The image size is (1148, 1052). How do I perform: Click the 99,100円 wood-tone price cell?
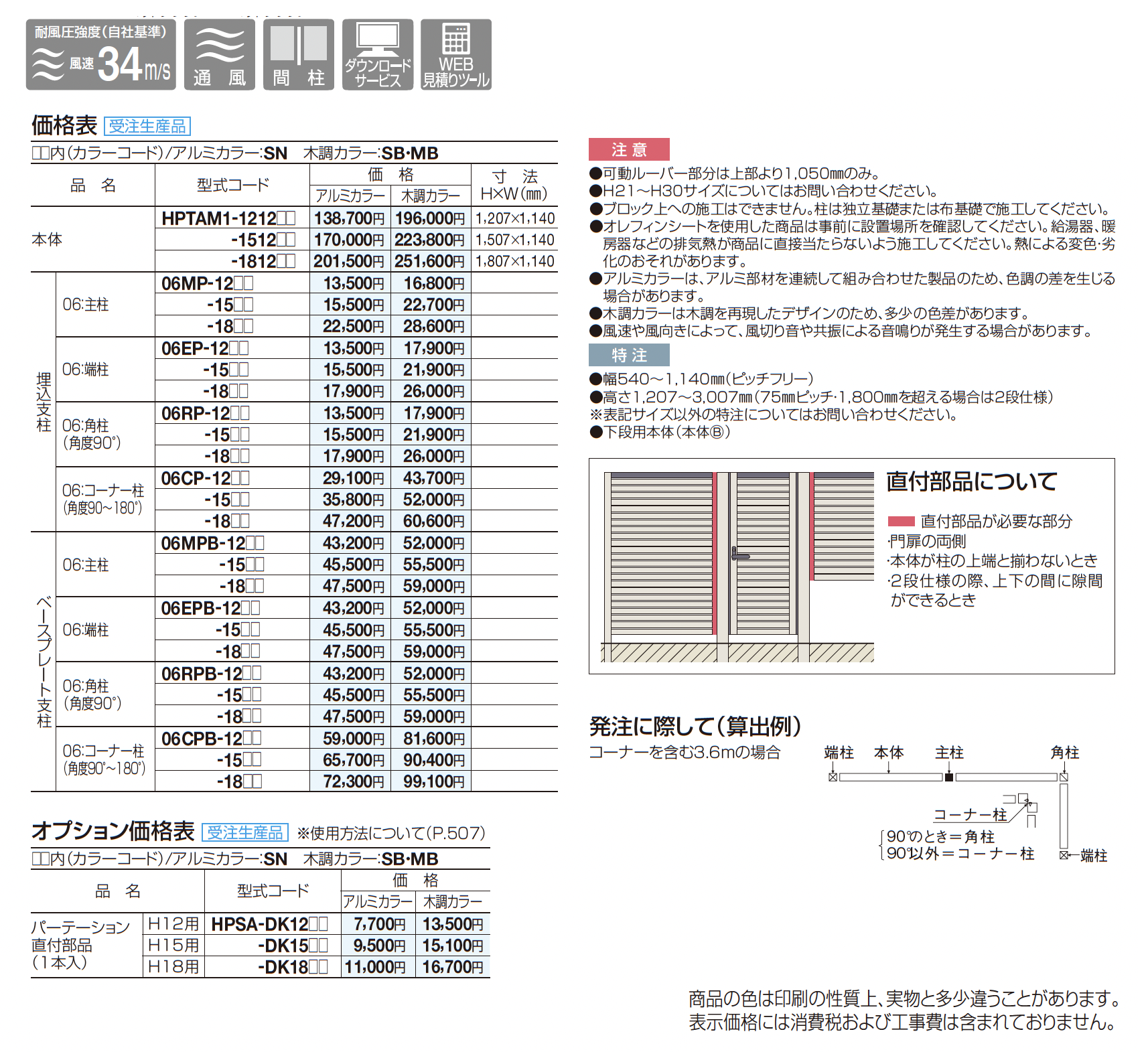(x=433, y=781)
